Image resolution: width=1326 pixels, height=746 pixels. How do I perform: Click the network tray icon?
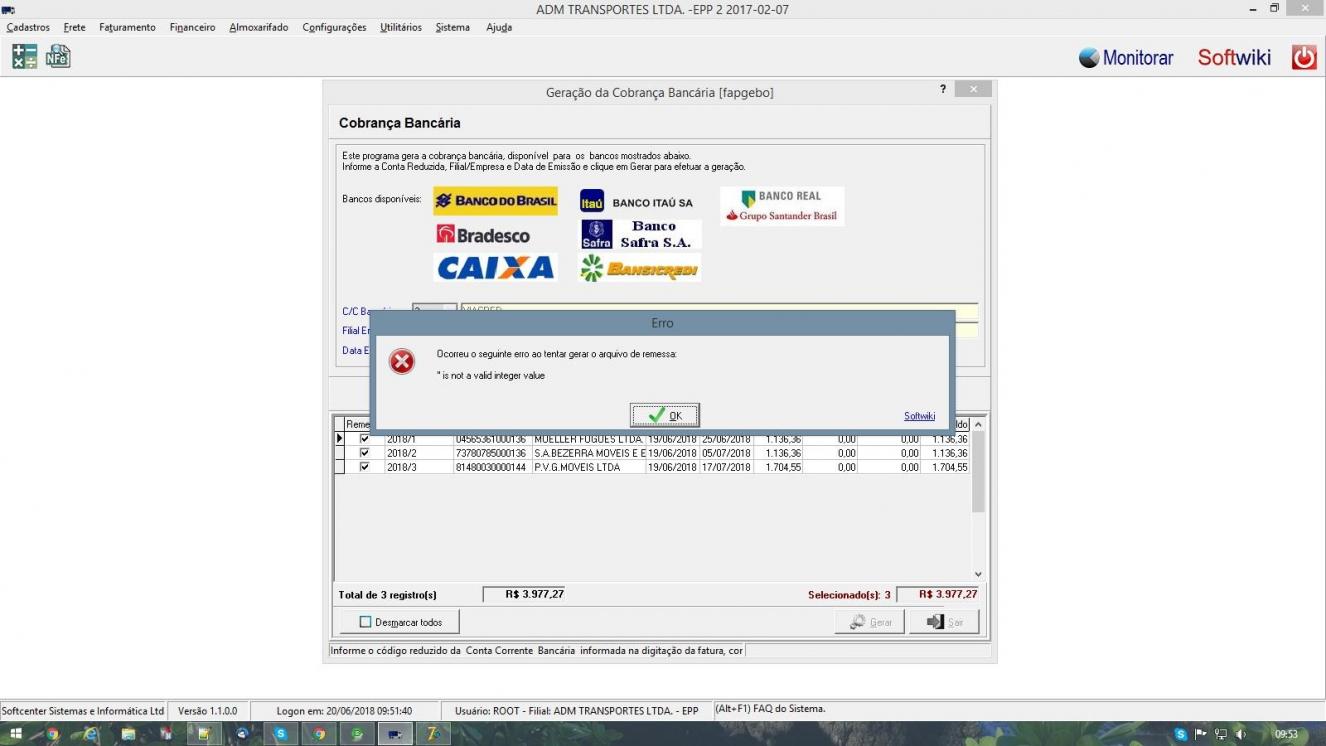tap(1221, 735)
